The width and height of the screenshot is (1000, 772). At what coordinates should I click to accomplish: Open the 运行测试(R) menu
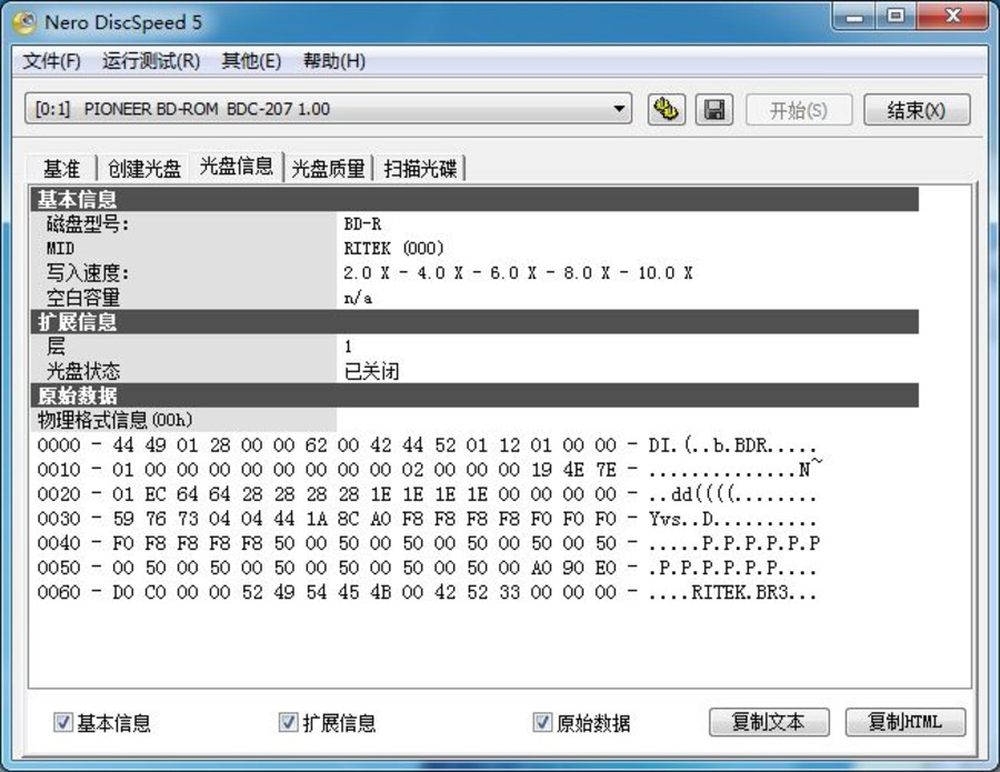click(151, 61)
